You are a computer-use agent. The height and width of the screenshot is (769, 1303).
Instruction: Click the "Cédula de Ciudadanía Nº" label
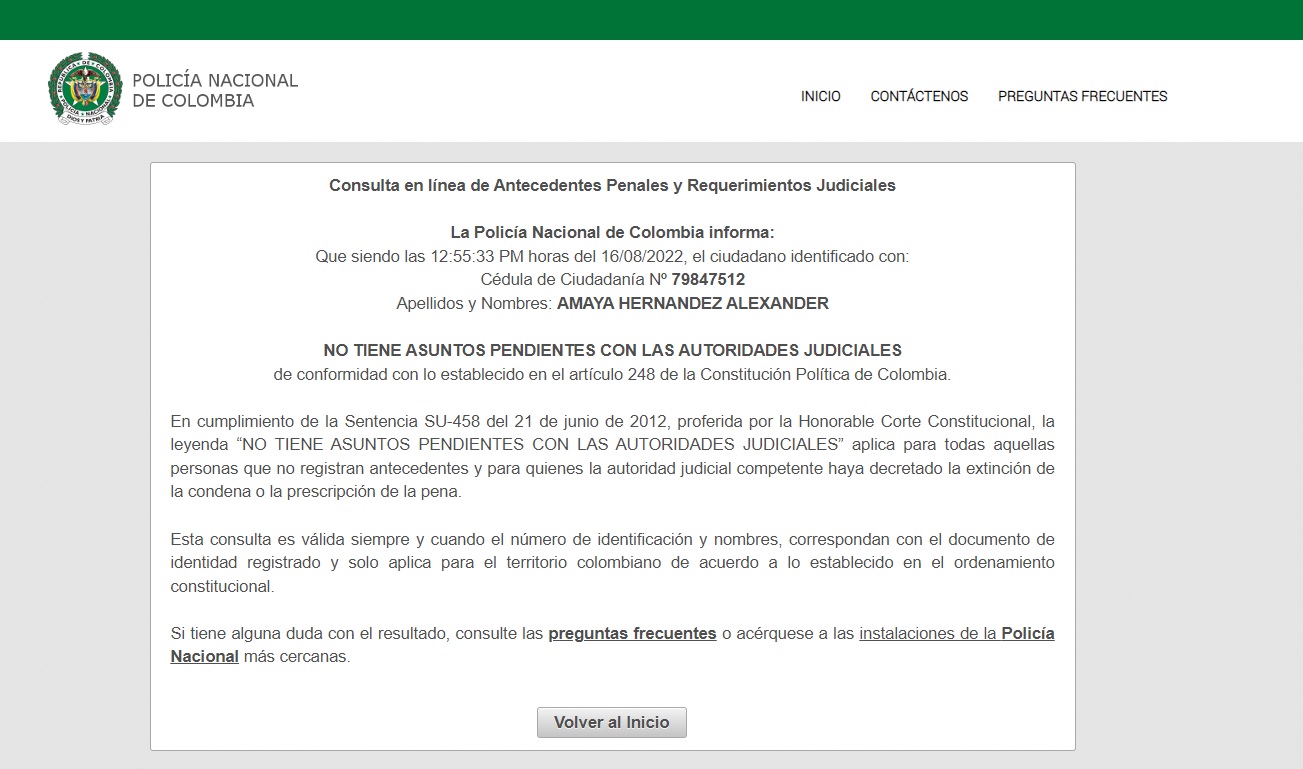[x=573, y=280]
